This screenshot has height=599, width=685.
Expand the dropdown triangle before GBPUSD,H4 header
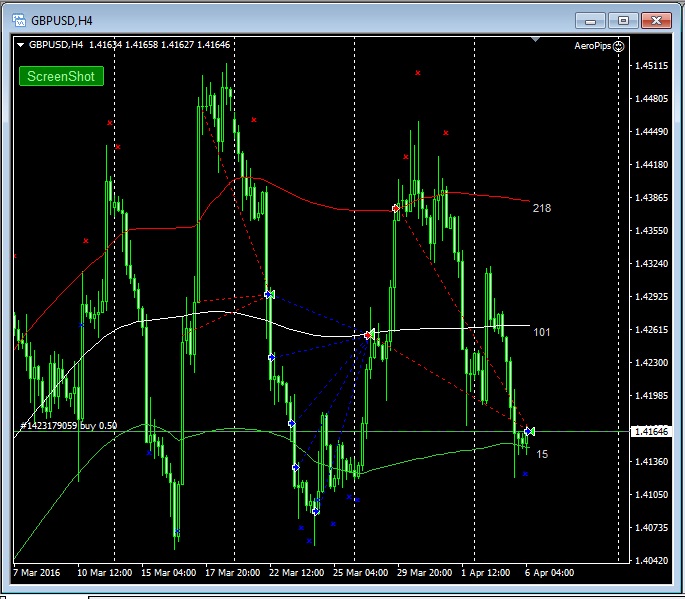click(20, 45)
